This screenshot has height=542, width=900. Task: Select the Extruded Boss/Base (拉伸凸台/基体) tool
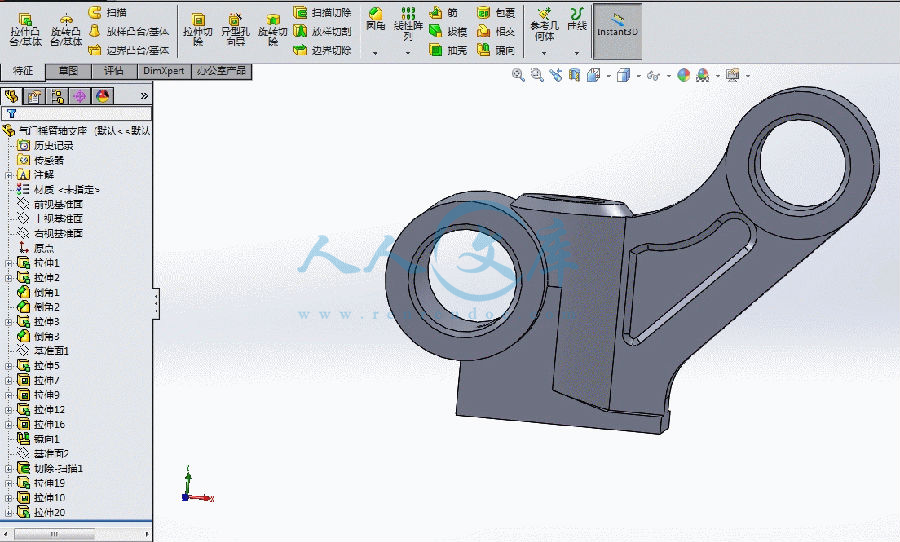[25, 29]
